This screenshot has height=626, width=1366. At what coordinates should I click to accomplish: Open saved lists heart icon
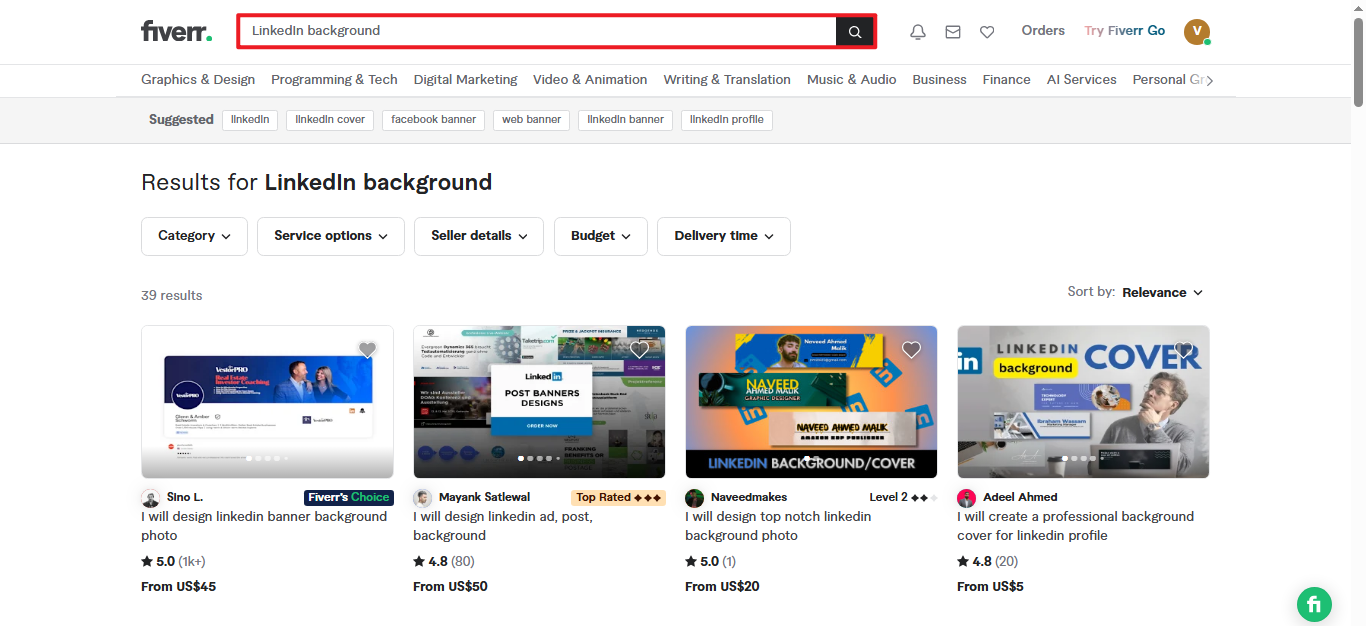click(x=987, y=32)
